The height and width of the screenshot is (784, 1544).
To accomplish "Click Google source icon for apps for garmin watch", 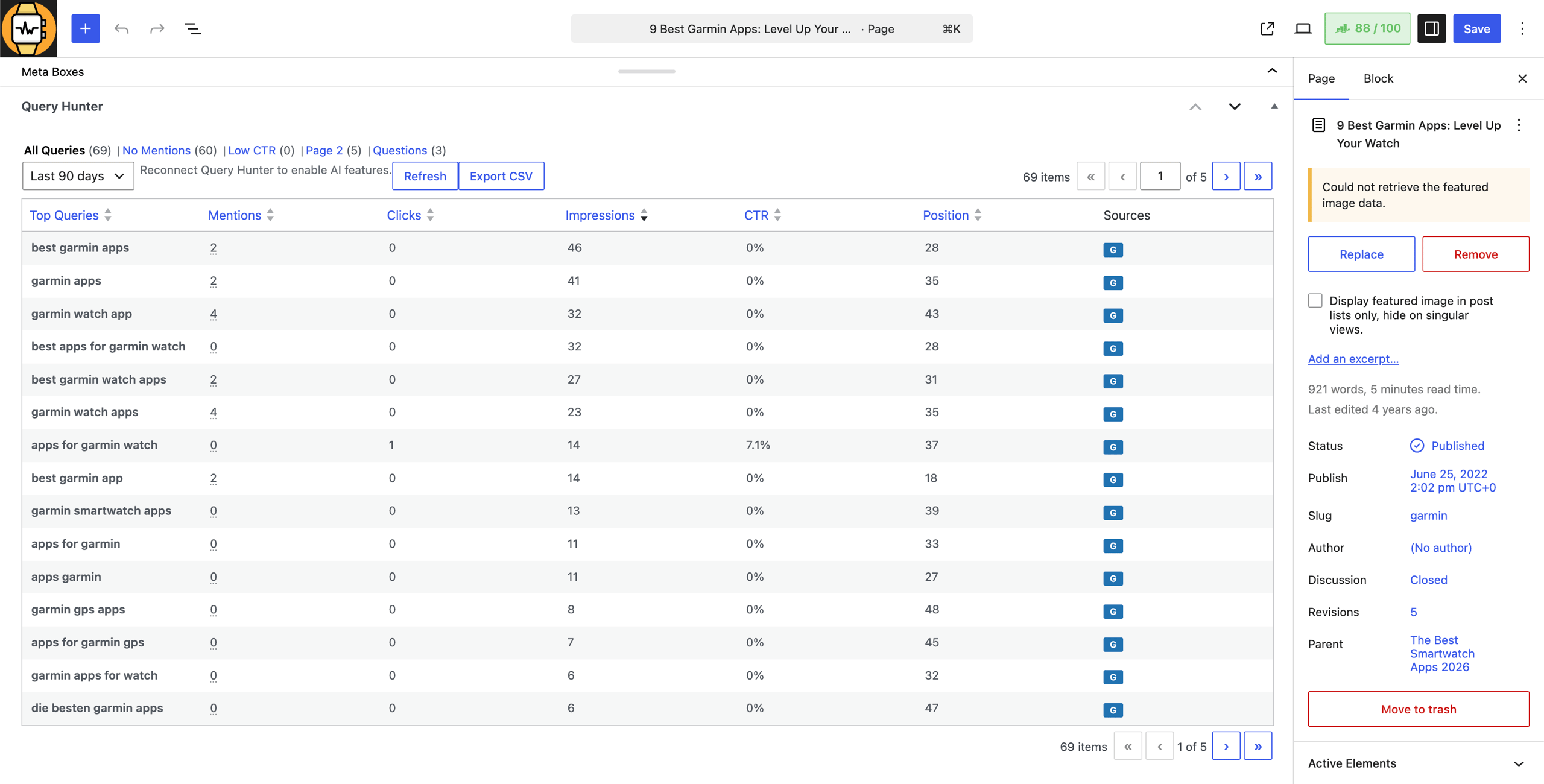I will coord(1113,447).
